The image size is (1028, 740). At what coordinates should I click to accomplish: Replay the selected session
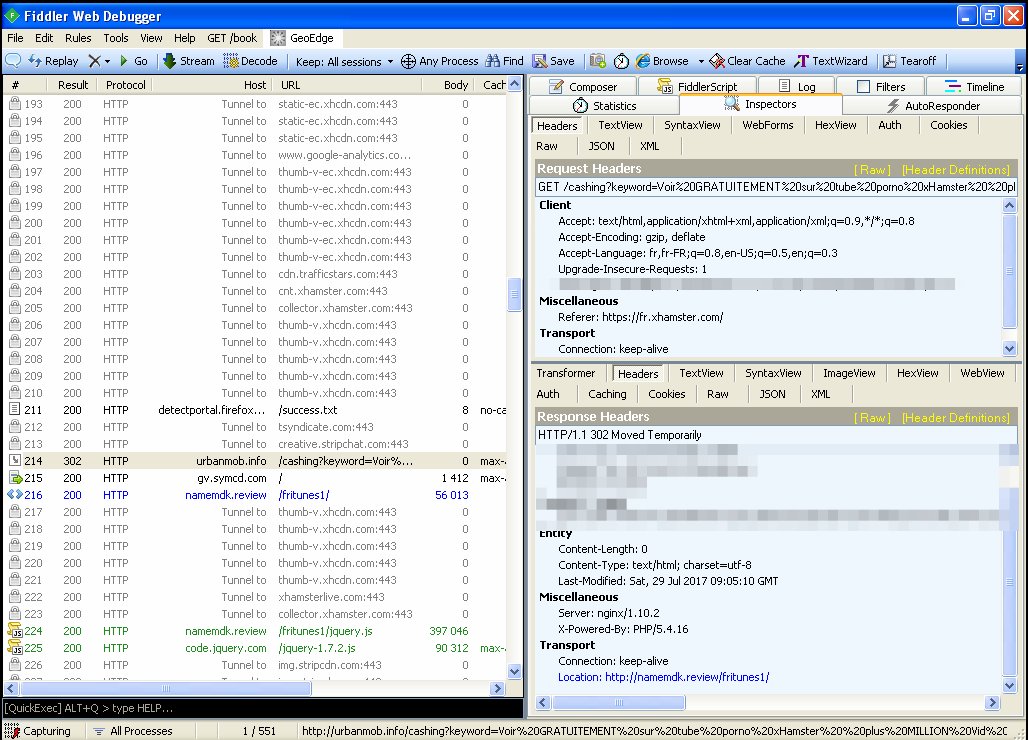pyautogui.click(x=53, y=61)
